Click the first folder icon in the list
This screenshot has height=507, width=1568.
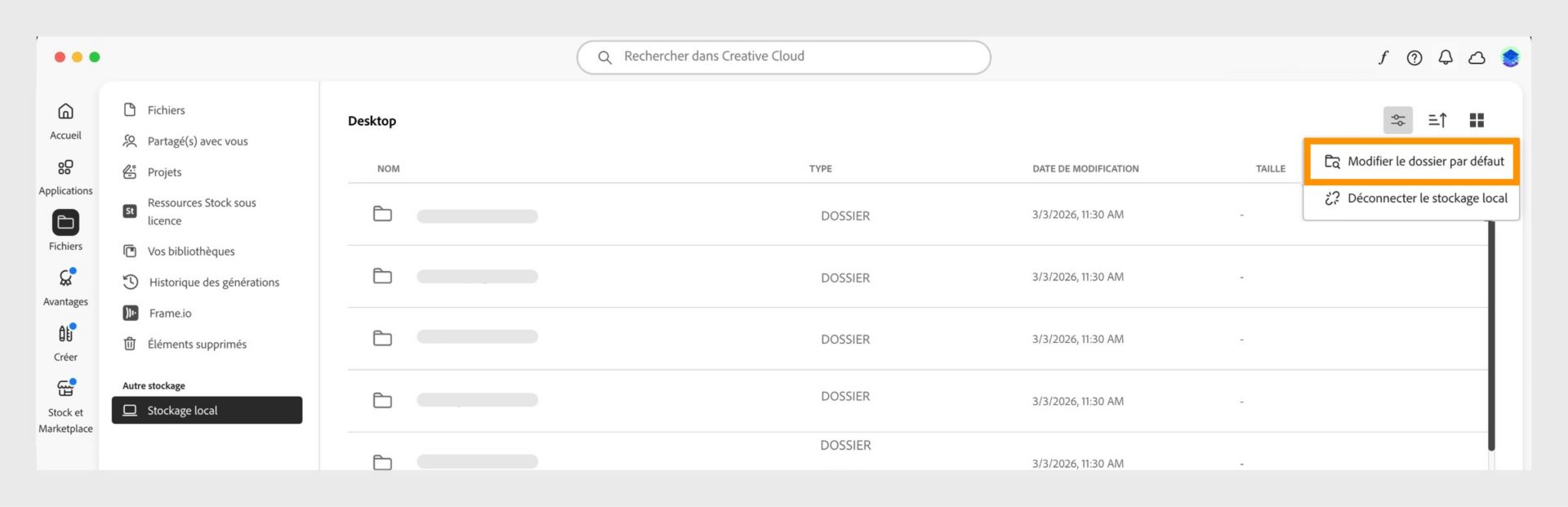pos(382,214)
